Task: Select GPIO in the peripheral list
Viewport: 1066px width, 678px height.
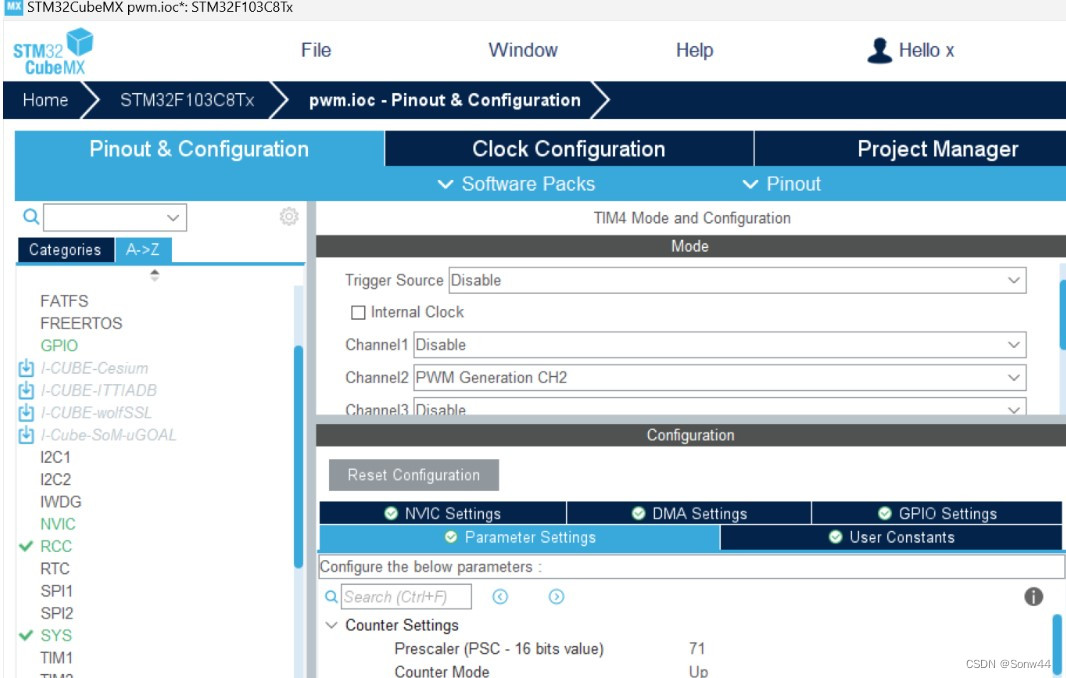Action: (59, 345)
